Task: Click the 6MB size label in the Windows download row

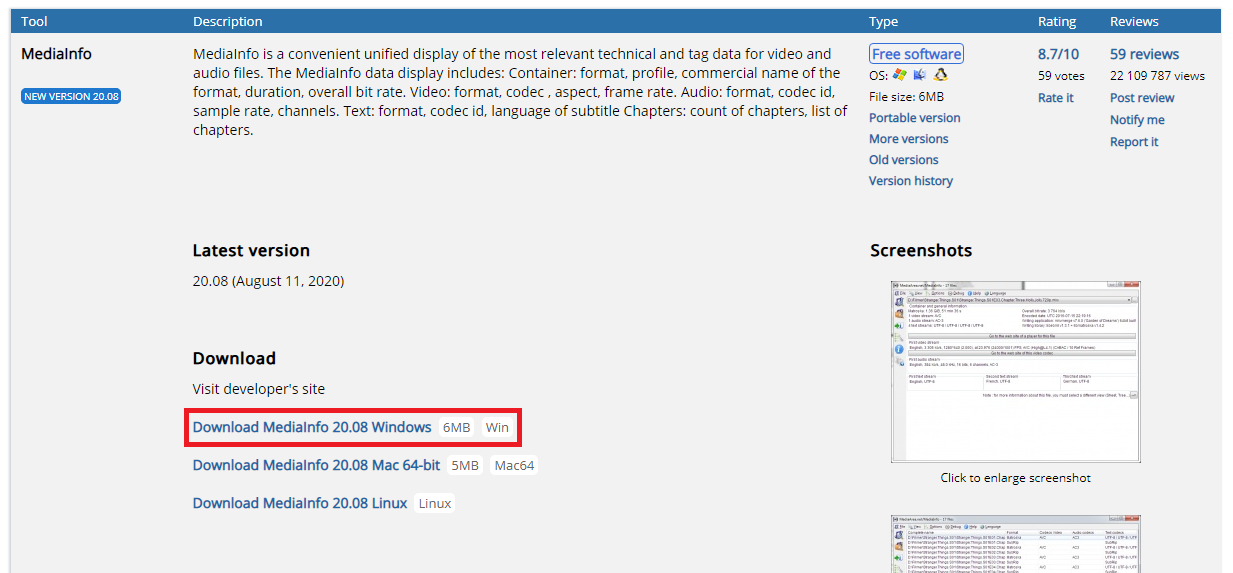Action: 456,427
